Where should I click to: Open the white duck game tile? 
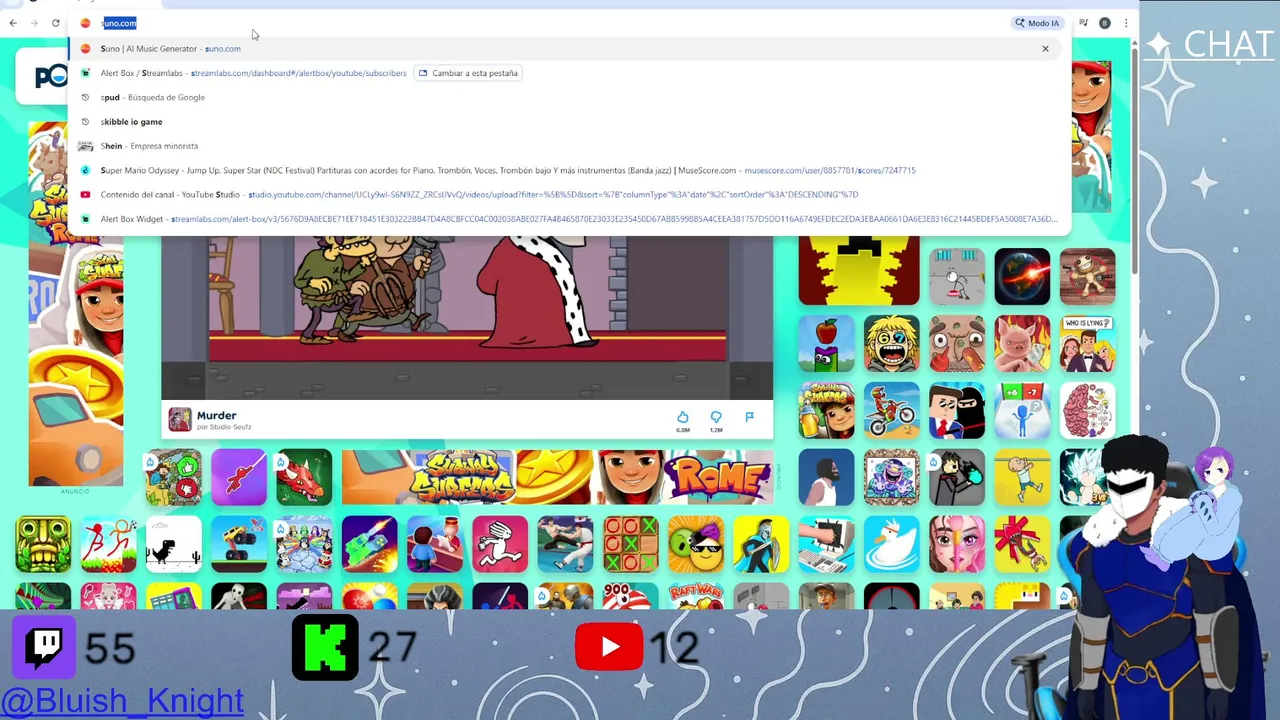click(x=892, y=544)
